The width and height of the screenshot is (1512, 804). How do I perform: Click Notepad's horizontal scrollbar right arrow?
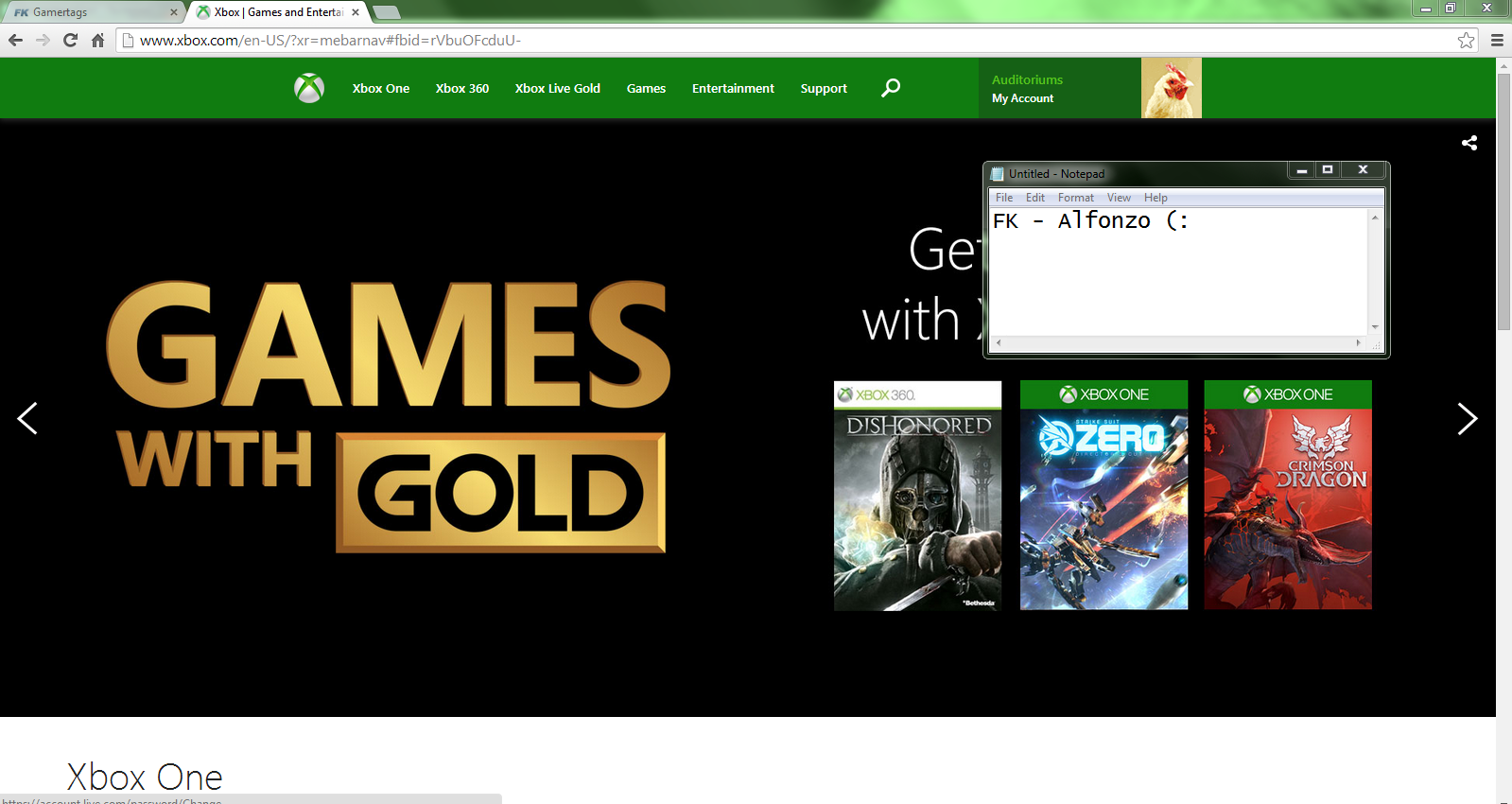pos(1359,342)
